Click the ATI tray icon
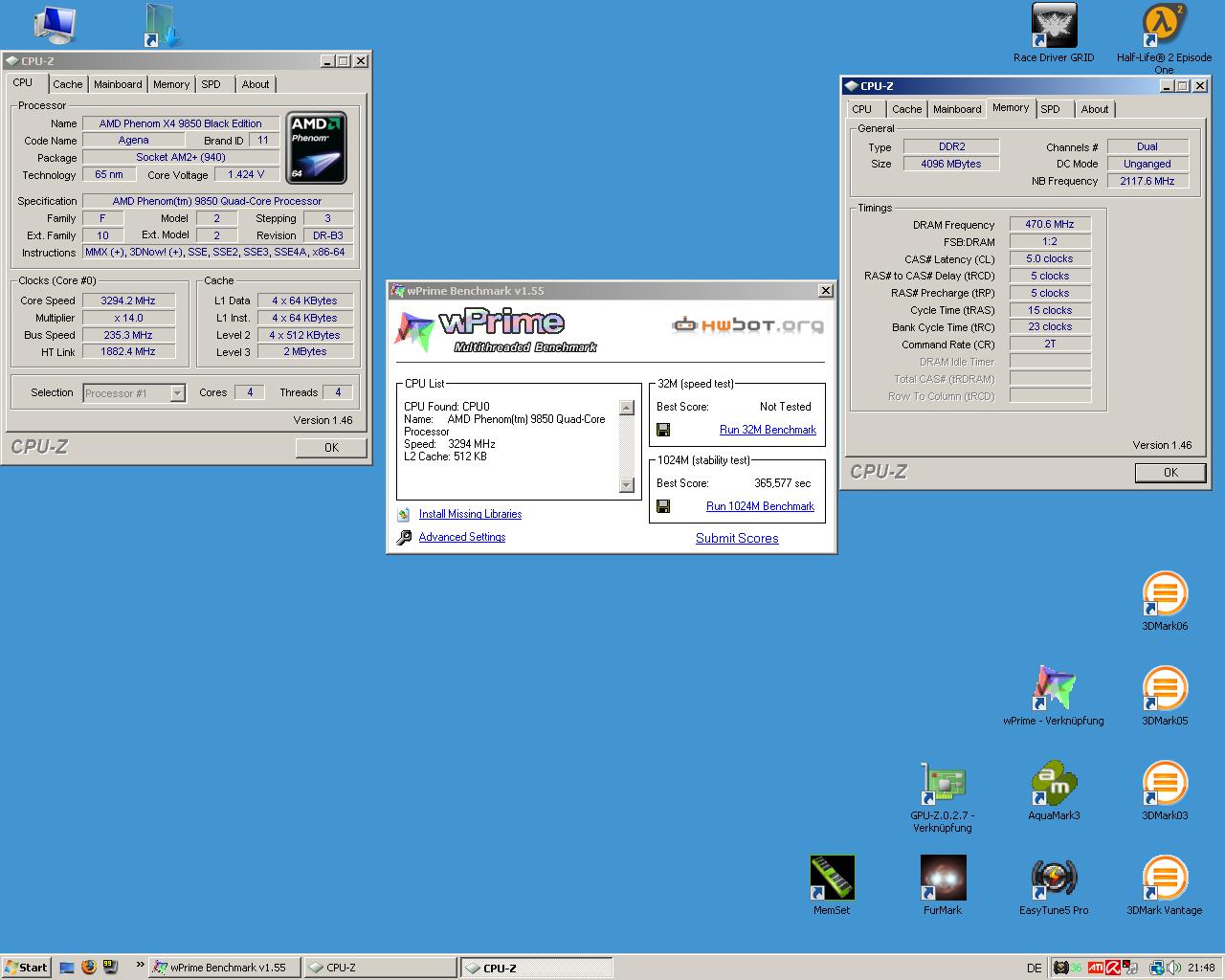 coord(1096,968)
